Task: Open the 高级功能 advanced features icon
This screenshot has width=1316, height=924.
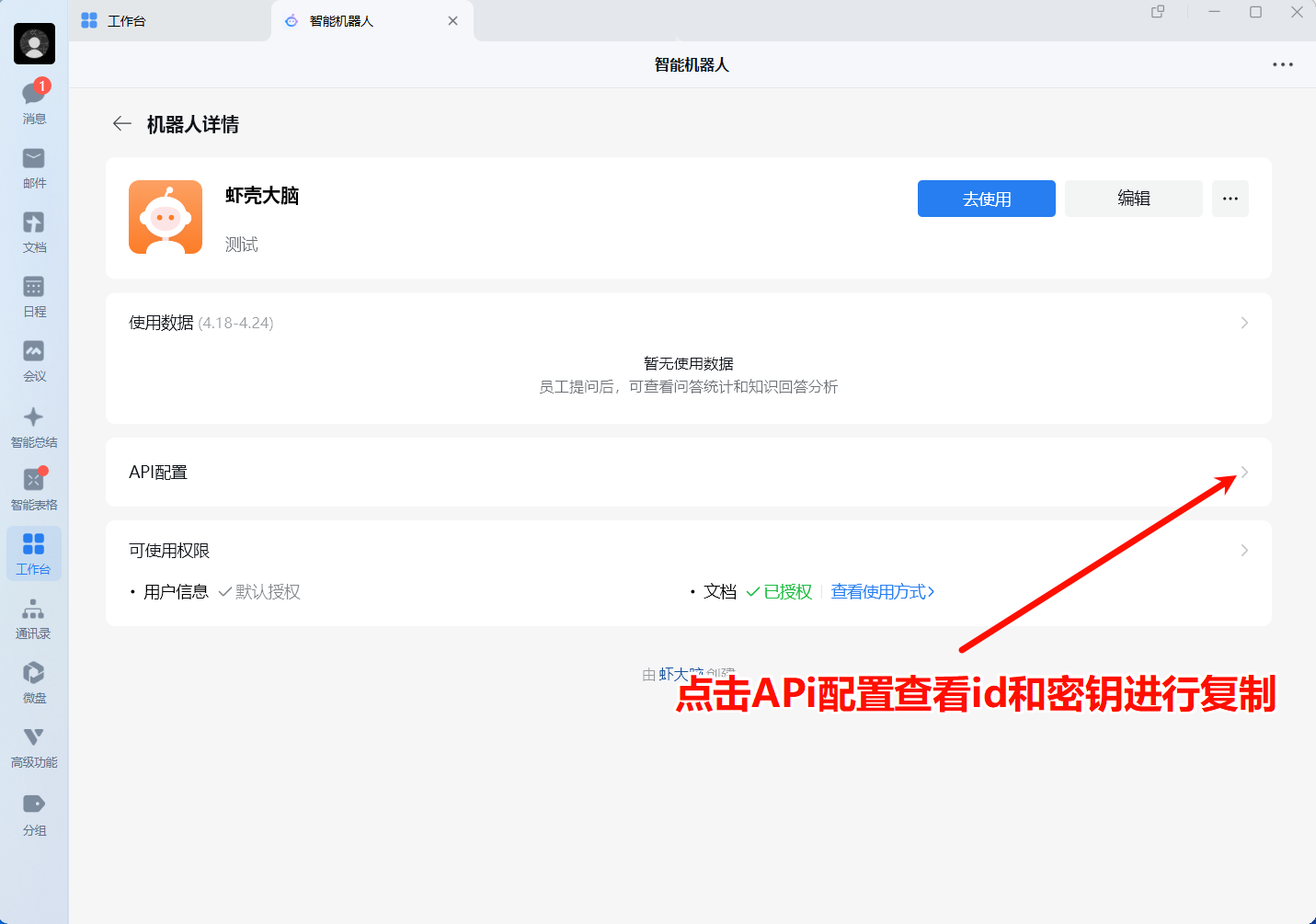Action: [x=34, y=747]
